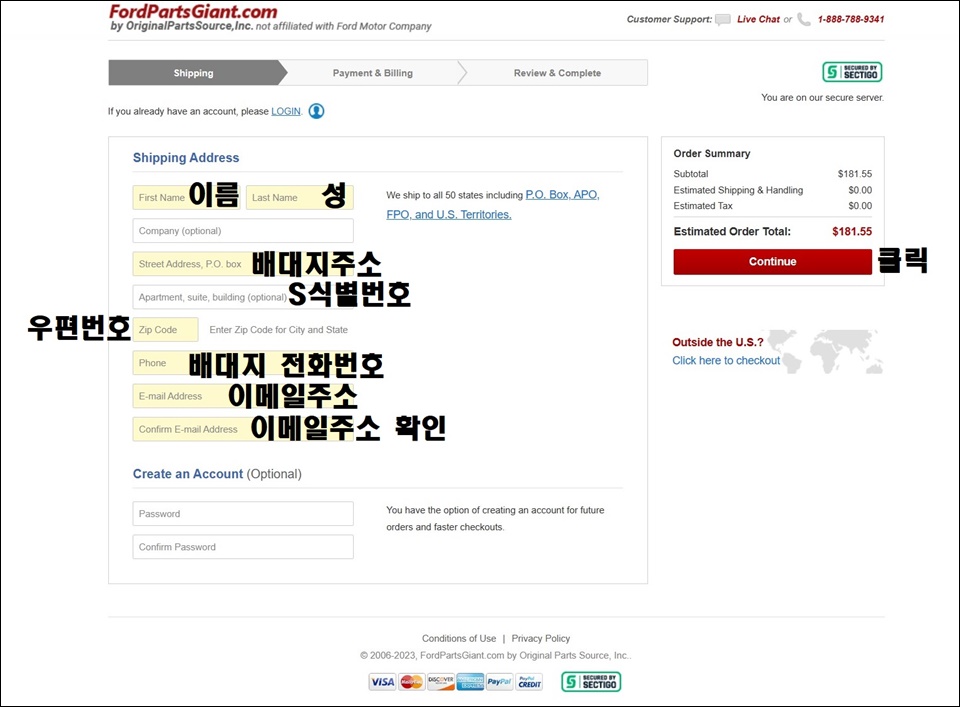The width and height of the screenshot is (960, 707).
Task: Click the red Continue button
Action: [773, 261]
